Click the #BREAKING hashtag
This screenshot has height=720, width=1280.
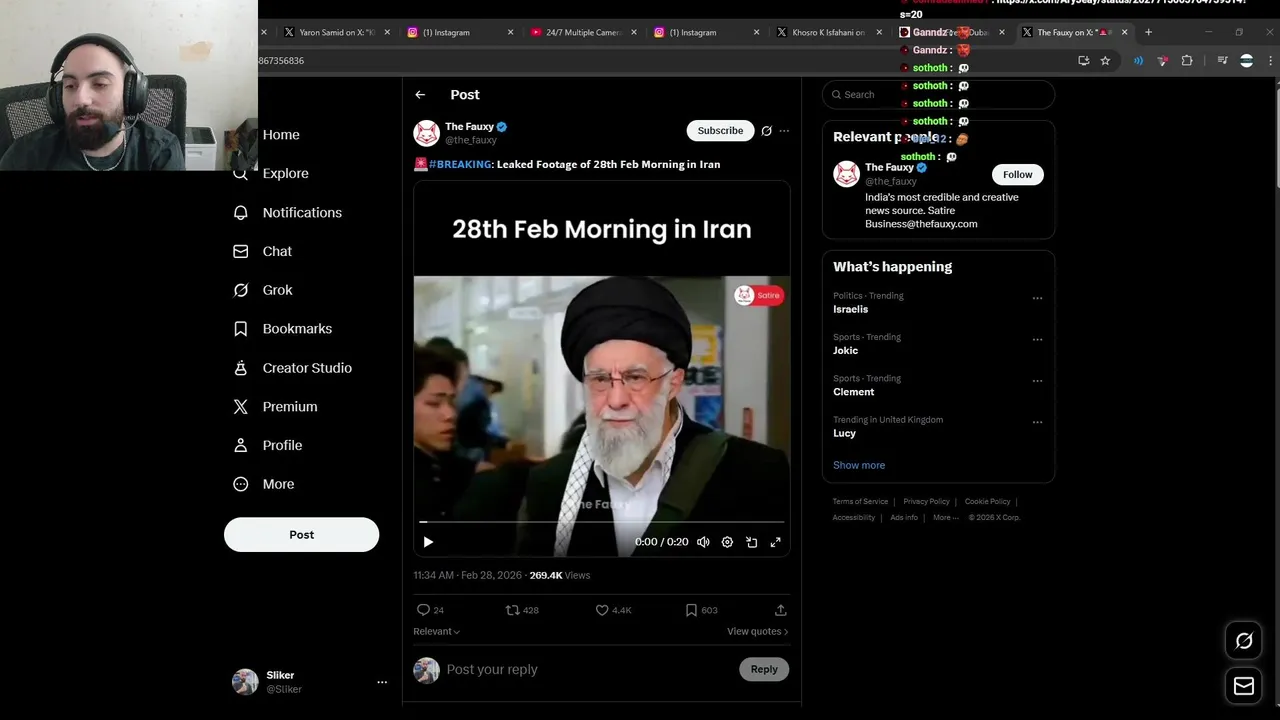tap(460, 164)
